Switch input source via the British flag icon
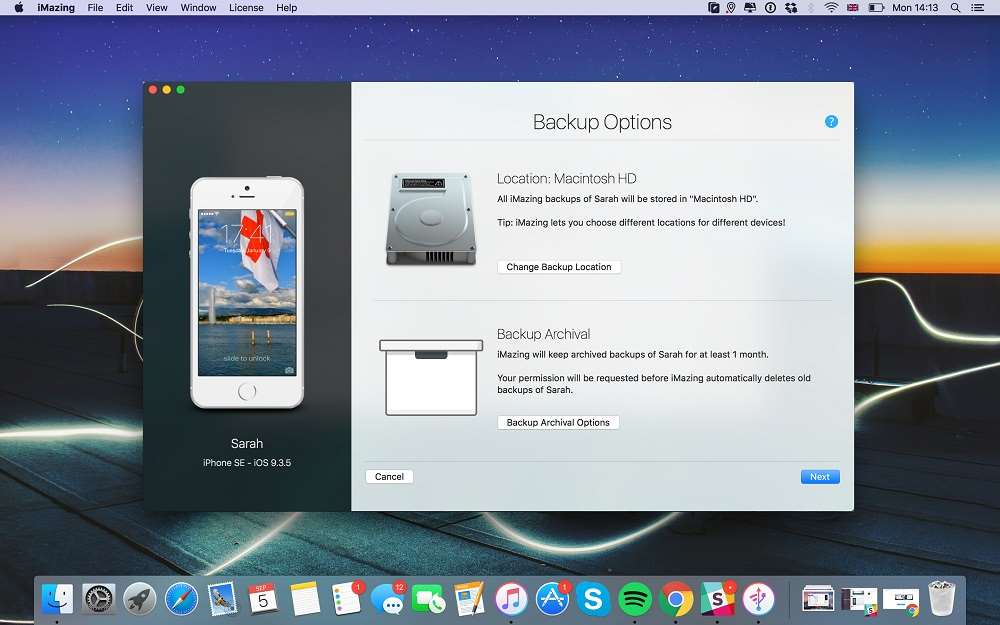The width and height of the screenshot is (1000, 625). pyautogui.click(x=851, y=7)
